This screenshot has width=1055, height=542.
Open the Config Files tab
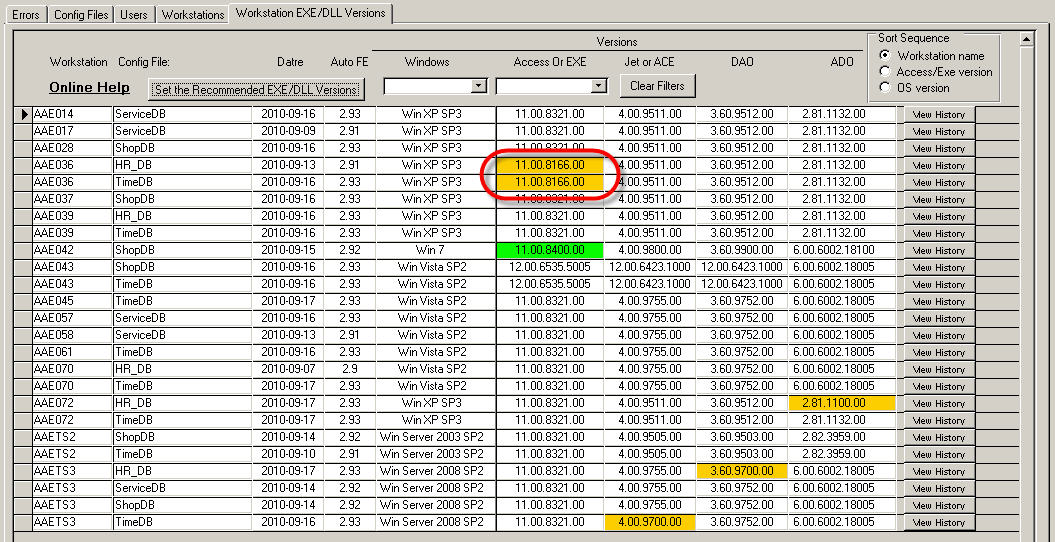[x=81, y=14]
